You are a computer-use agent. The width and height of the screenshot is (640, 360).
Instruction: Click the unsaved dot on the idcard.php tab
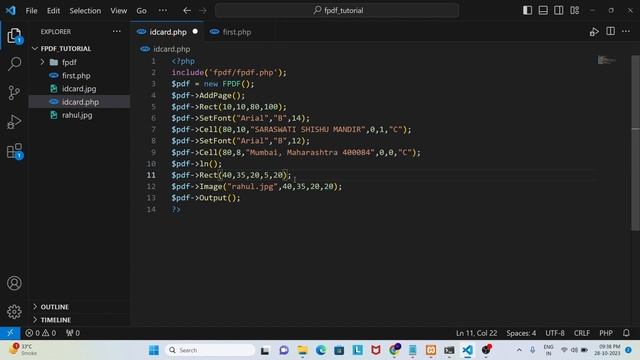tap(195, 31)
